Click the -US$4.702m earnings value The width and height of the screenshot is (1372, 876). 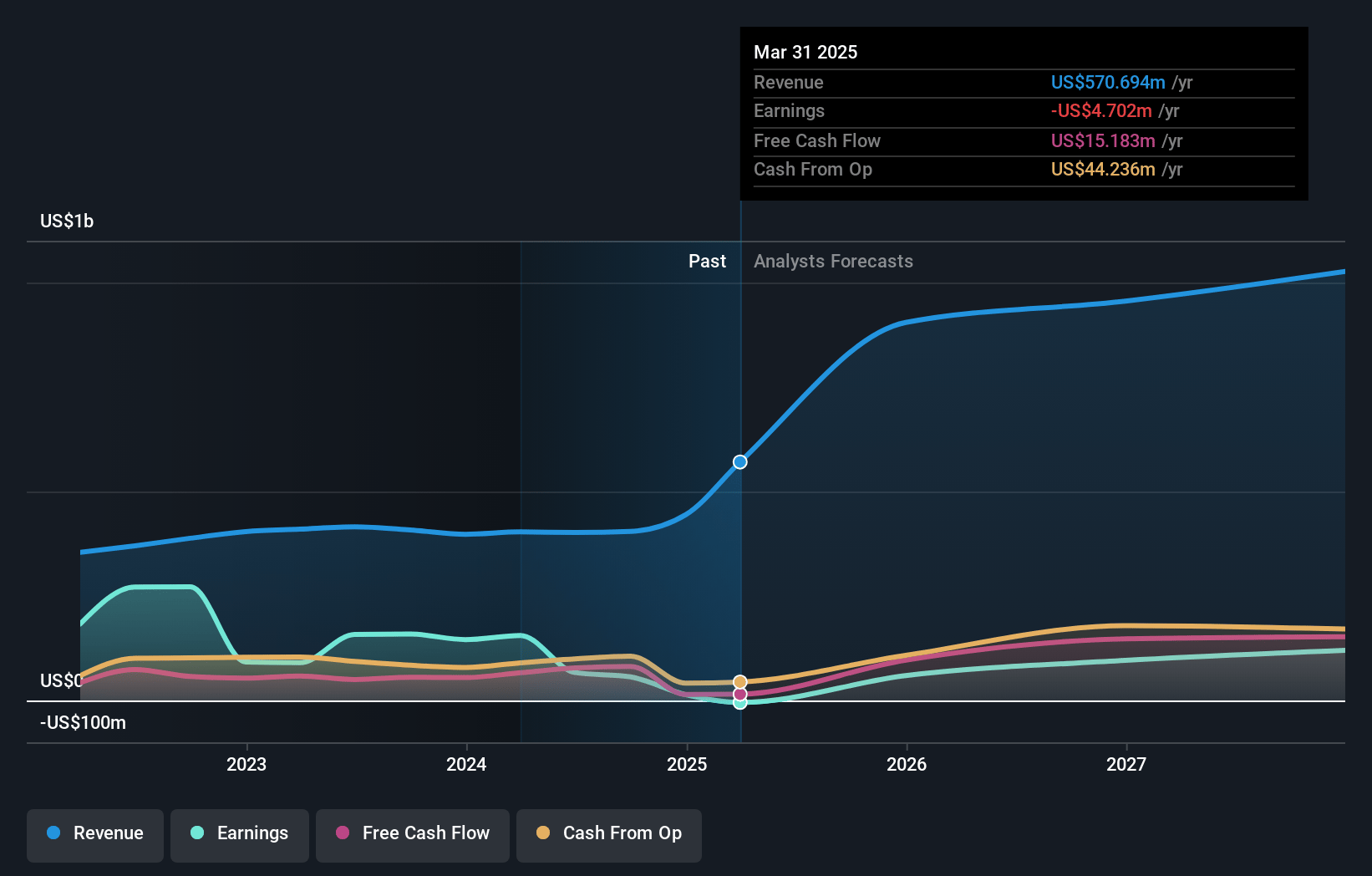(1101, 110)
